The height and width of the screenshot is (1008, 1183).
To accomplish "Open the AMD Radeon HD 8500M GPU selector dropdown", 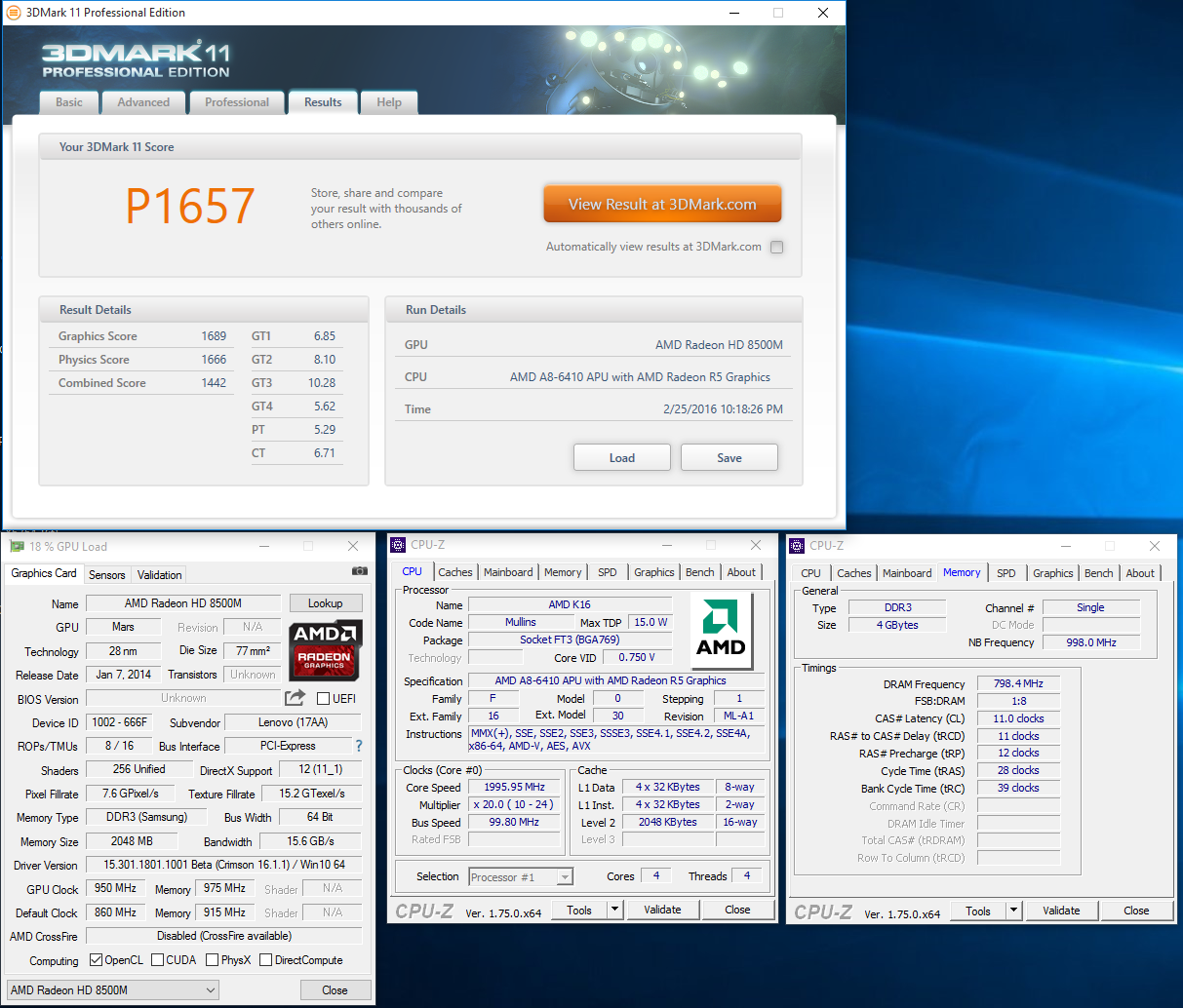I will tap(113, 990).
